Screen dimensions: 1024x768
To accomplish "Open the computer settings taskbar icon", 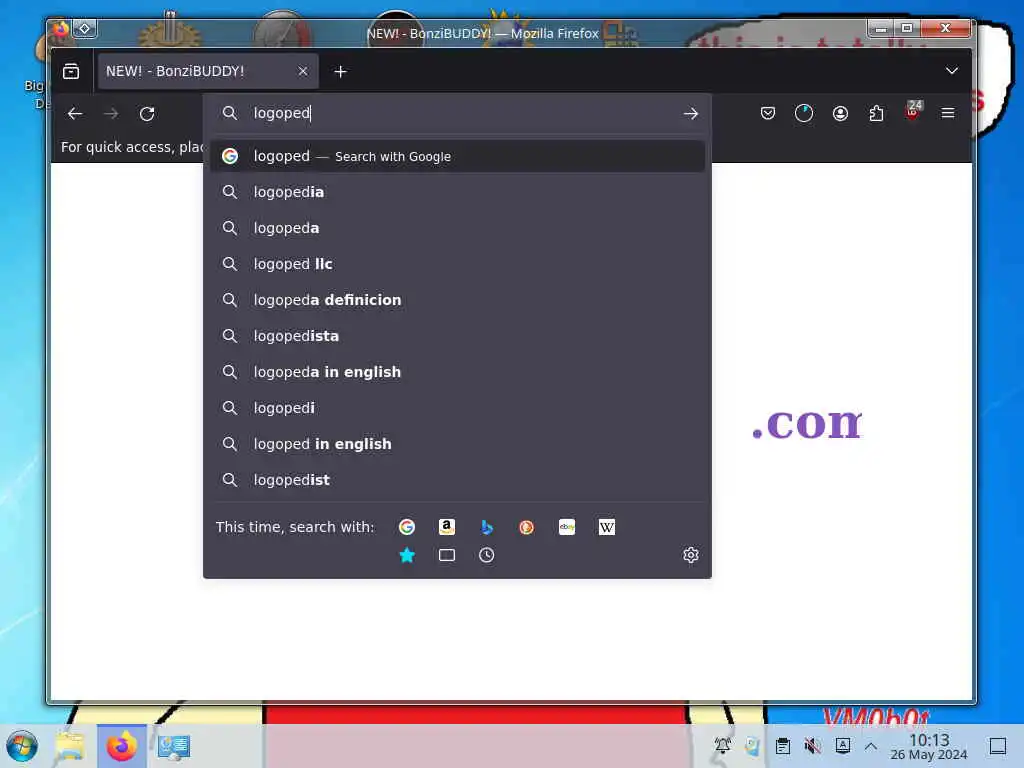I will click(174, 746).
